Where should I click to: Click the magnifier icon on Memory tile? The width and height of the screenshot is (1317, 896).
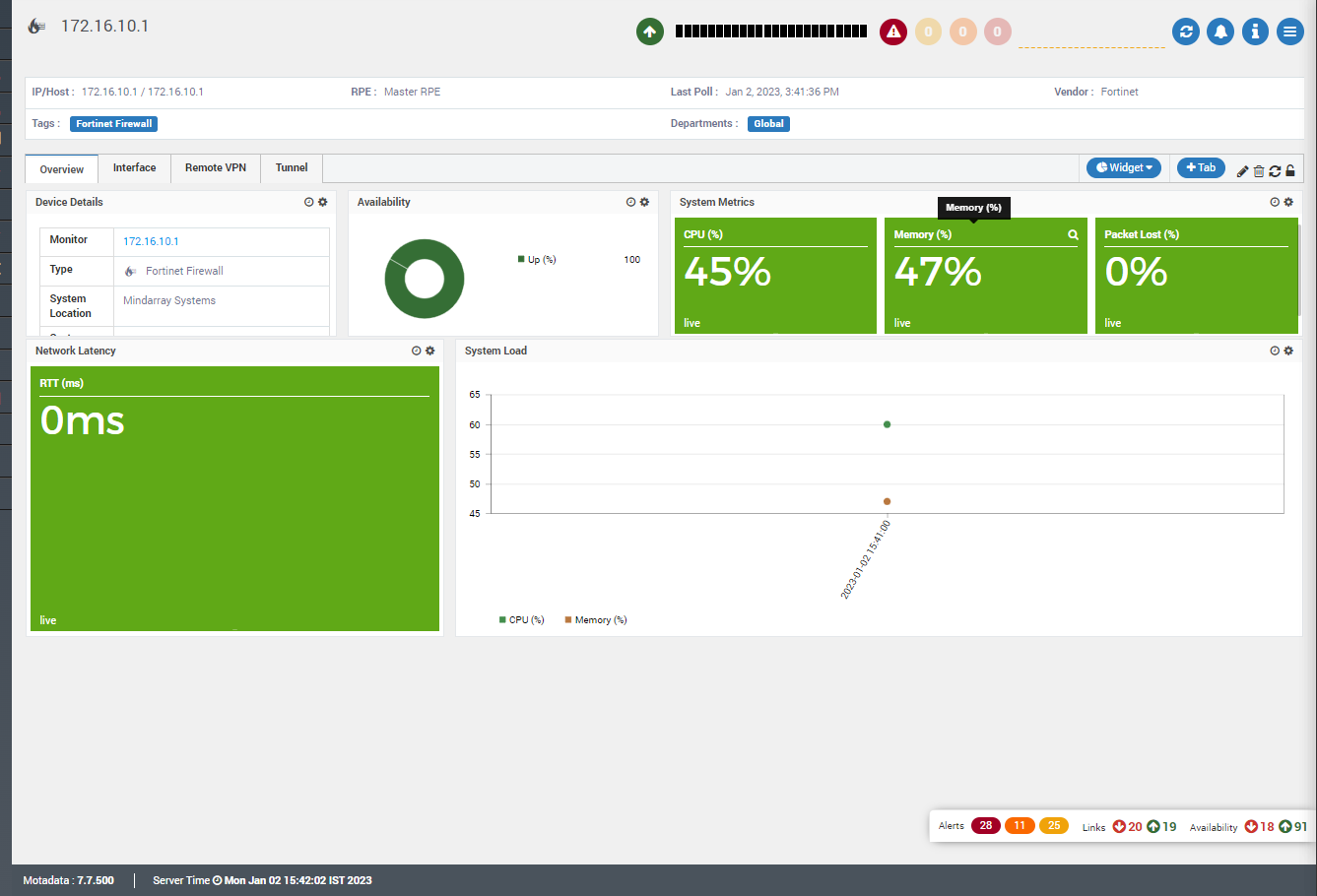pos(1073,234)
